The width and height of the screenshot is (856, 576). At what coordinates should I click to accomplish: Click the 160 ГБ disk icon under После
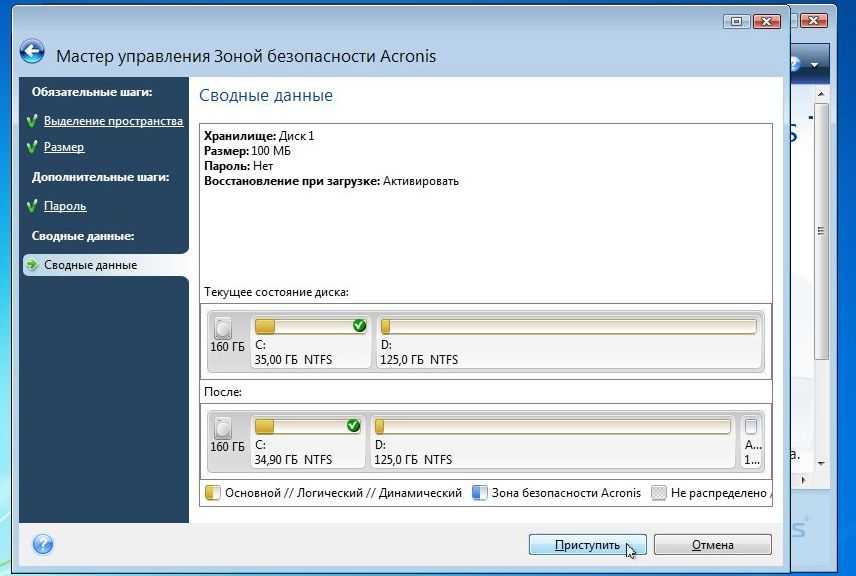pos(224,428)
